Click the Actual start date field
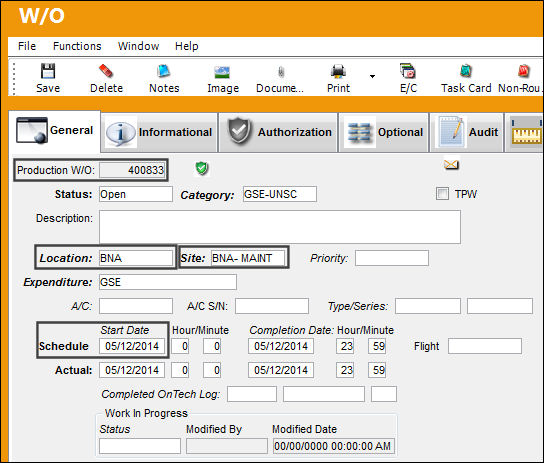 (132, 370)
